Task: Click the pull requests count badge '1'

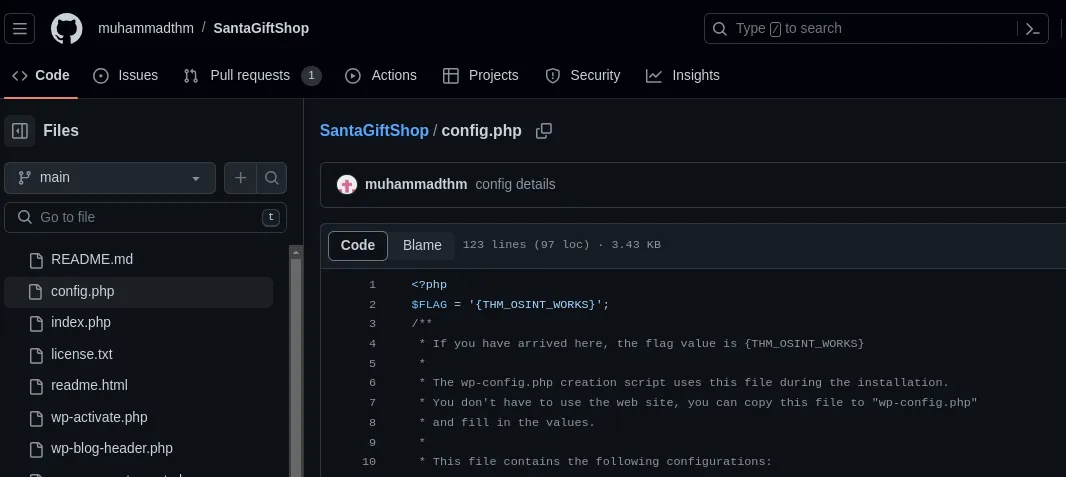Action: tap(311, 75)
